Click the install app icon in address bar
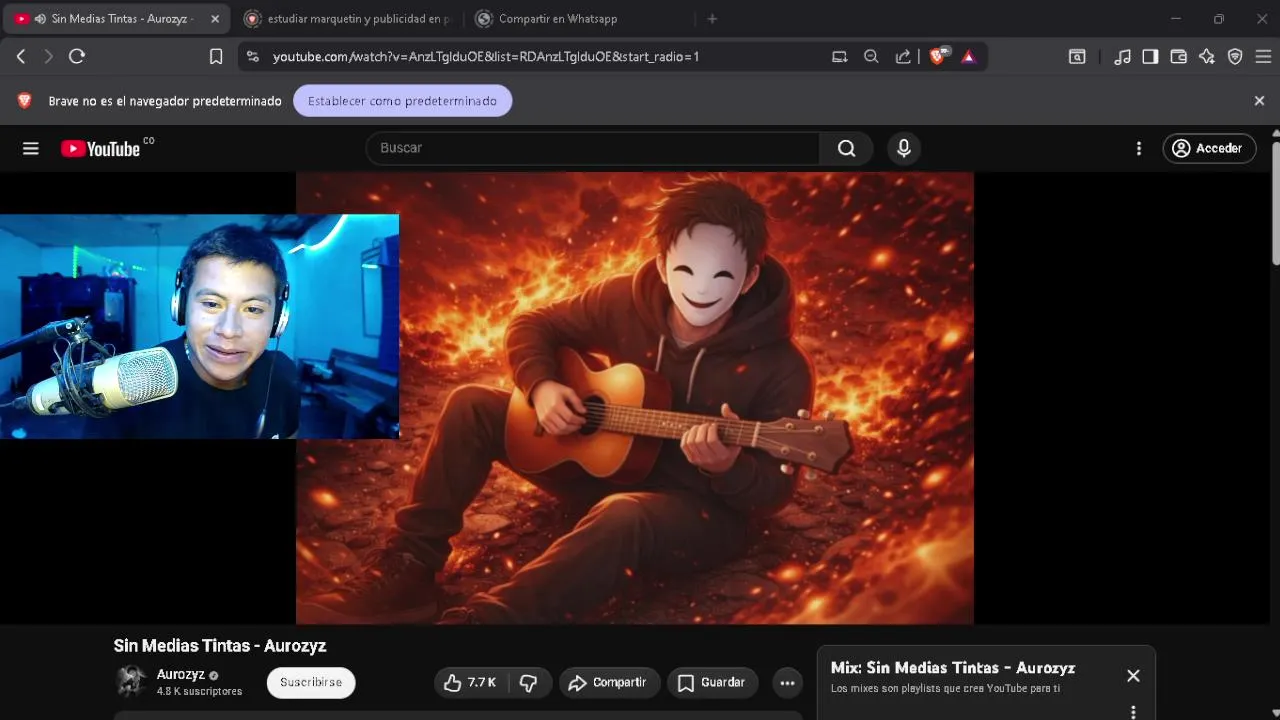This screenshot has width=1280, height=720. pos(840,57)
